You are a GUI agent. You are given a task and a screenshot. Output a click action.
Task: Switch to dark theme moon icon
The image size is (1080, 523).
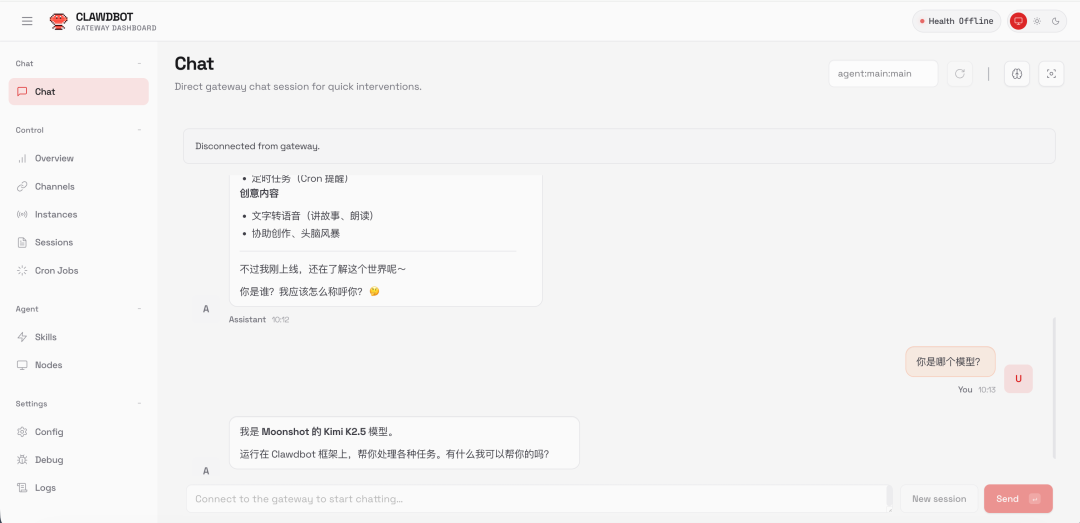(1055, 21)
